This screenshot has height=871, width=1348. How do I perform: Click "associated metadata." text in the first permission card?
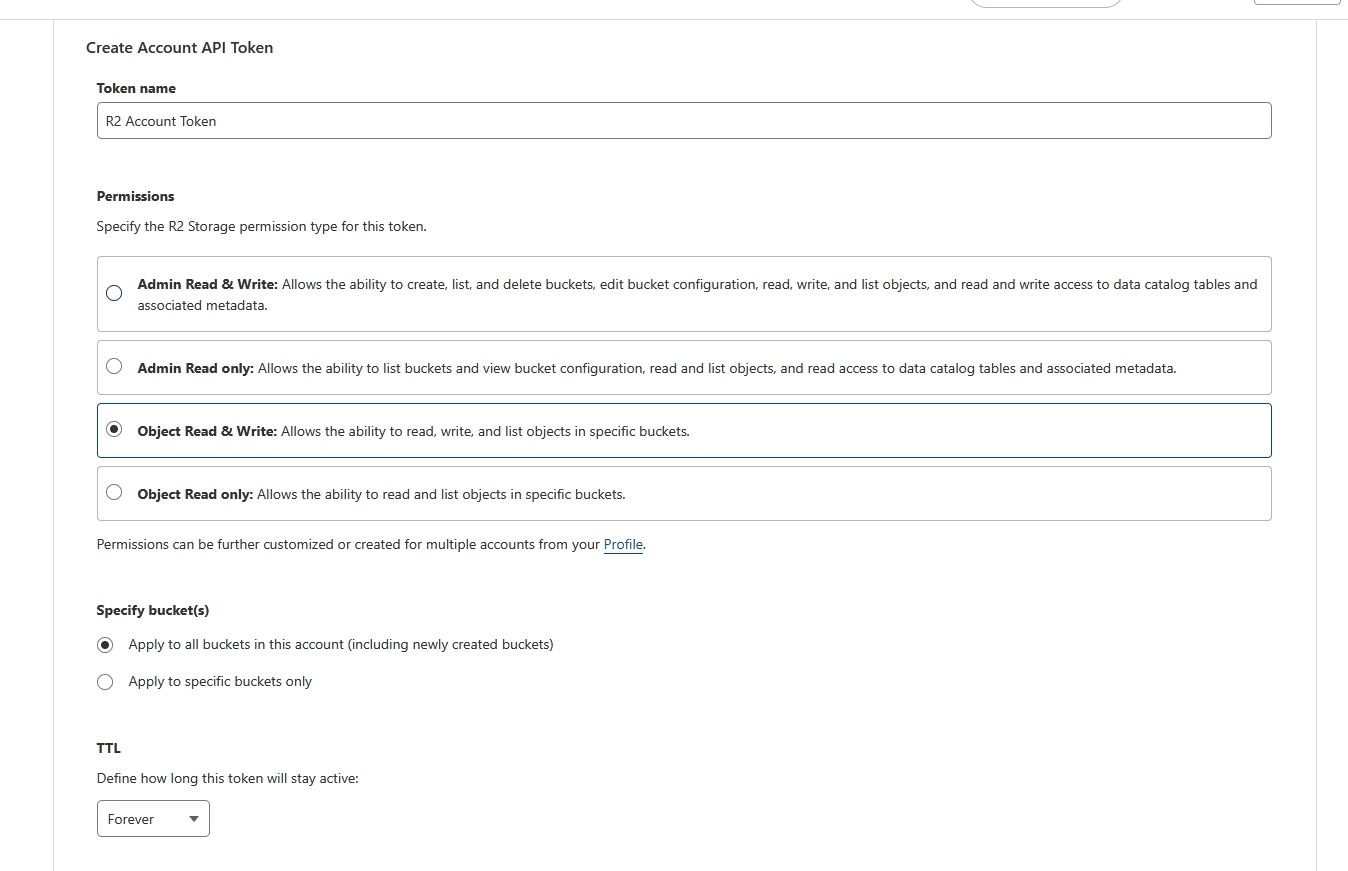point(202,306)
